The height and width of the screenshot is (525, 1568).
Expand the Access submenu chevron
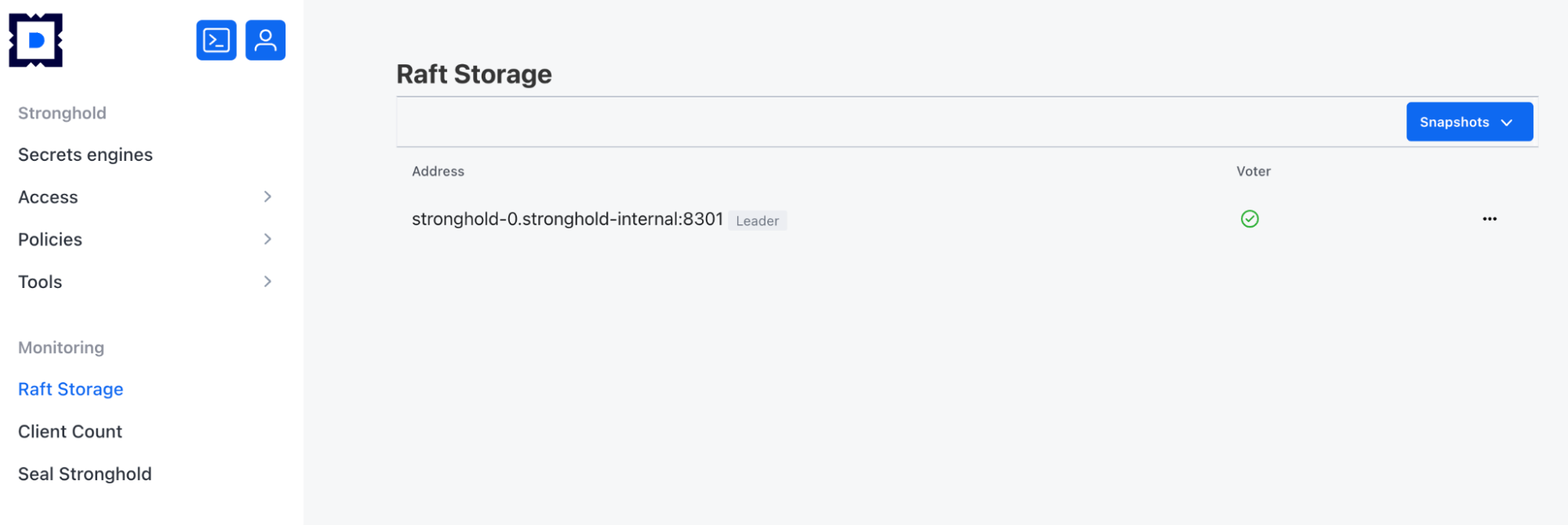pos(267,197)
